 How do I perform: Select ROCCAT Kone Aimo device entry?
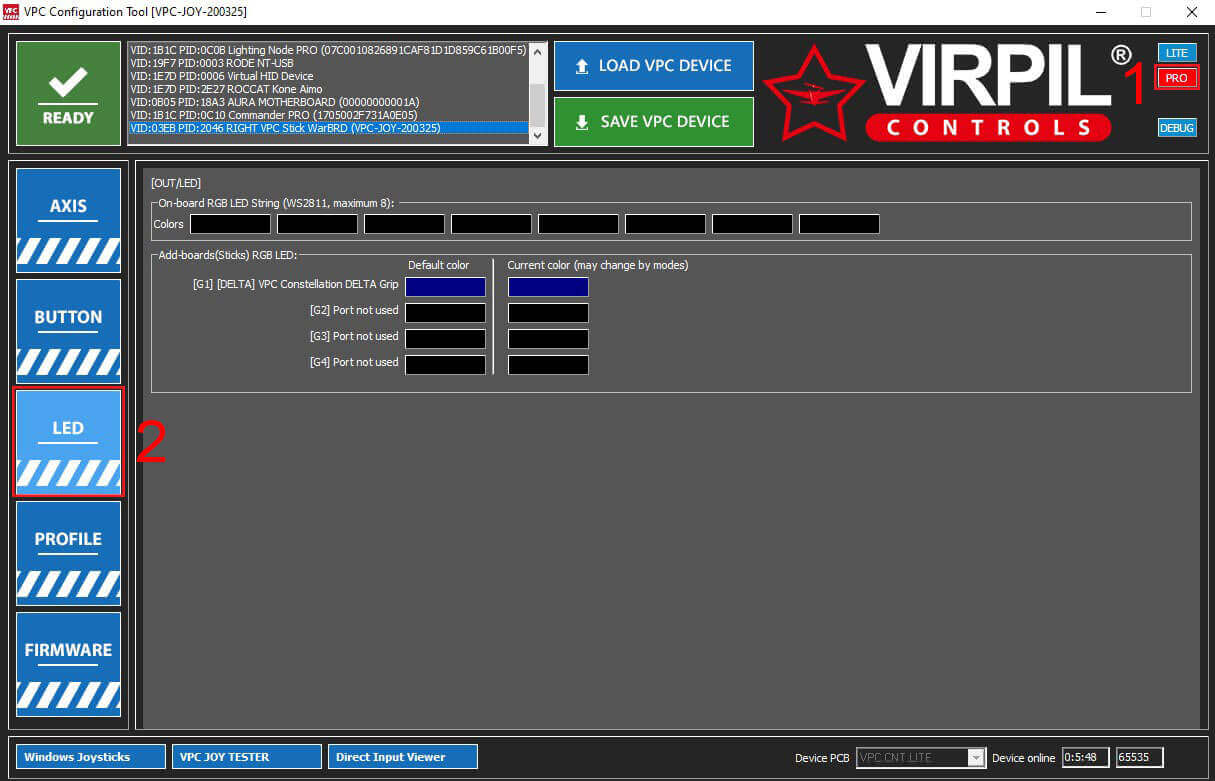tap(328, 89)
